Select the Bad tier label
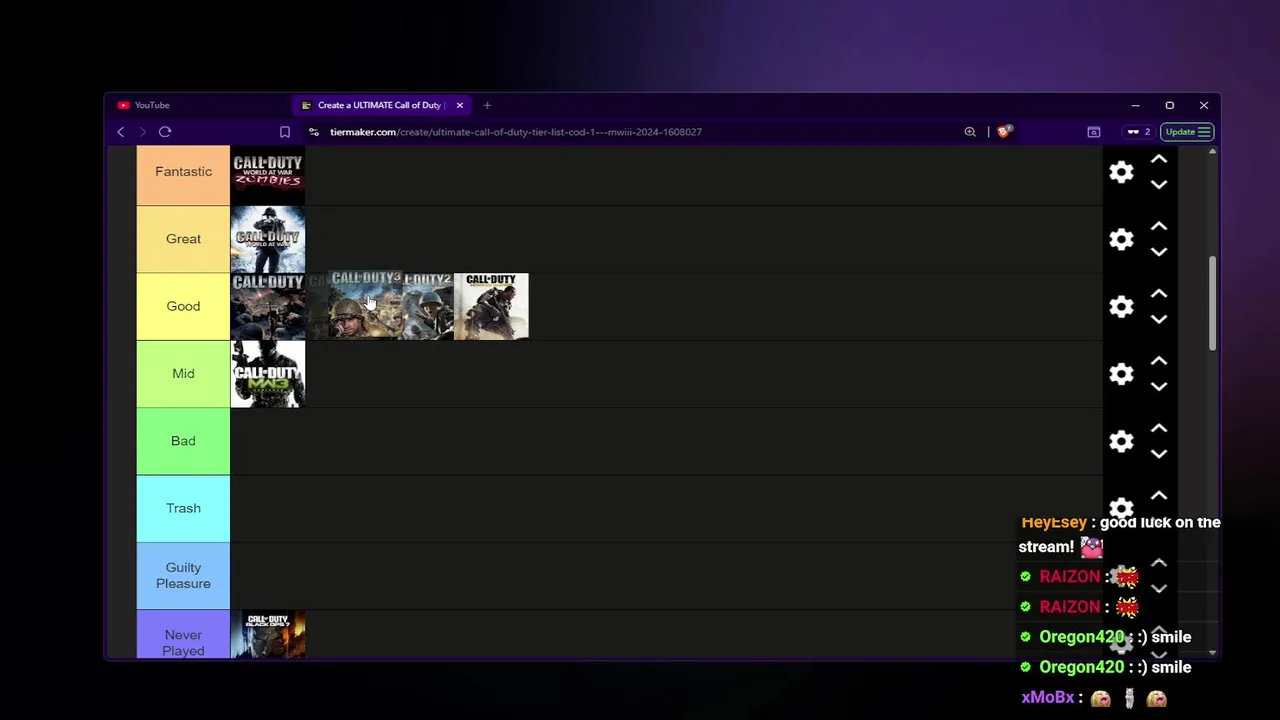Viewport: 1280px width, 720px height. [x=183, y=441]
